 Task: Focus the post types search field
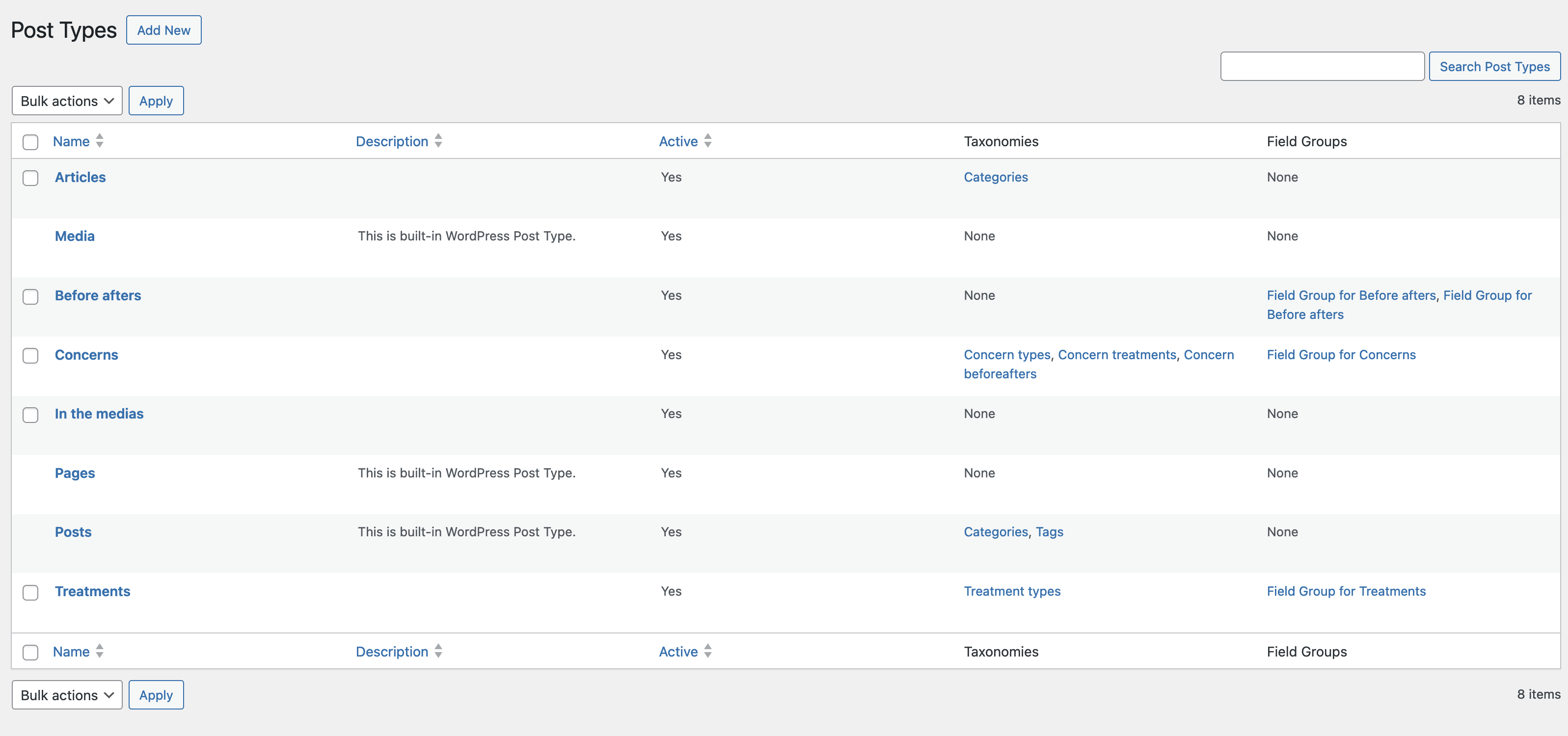(x=1322, y=66)
